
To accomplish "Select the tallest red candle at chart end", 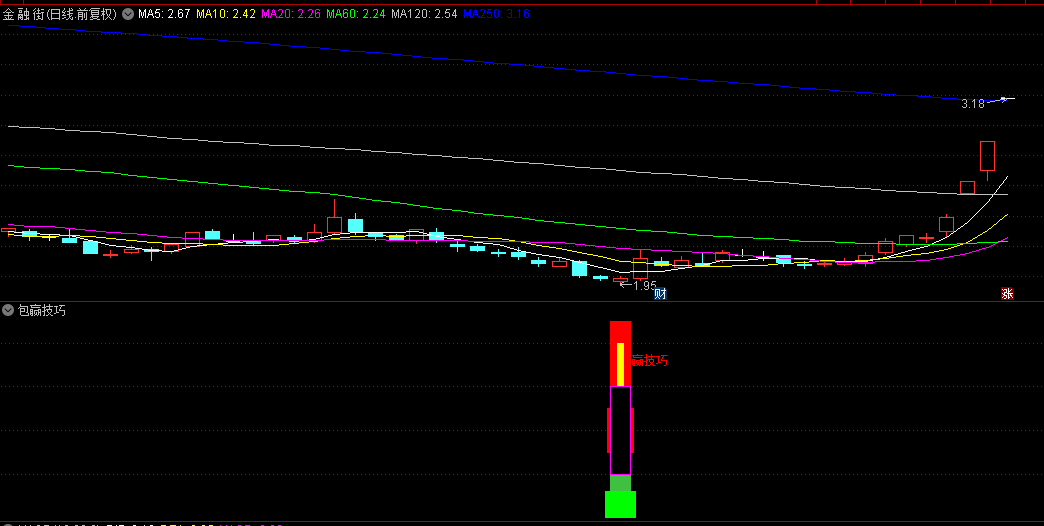I will (987, 156).
